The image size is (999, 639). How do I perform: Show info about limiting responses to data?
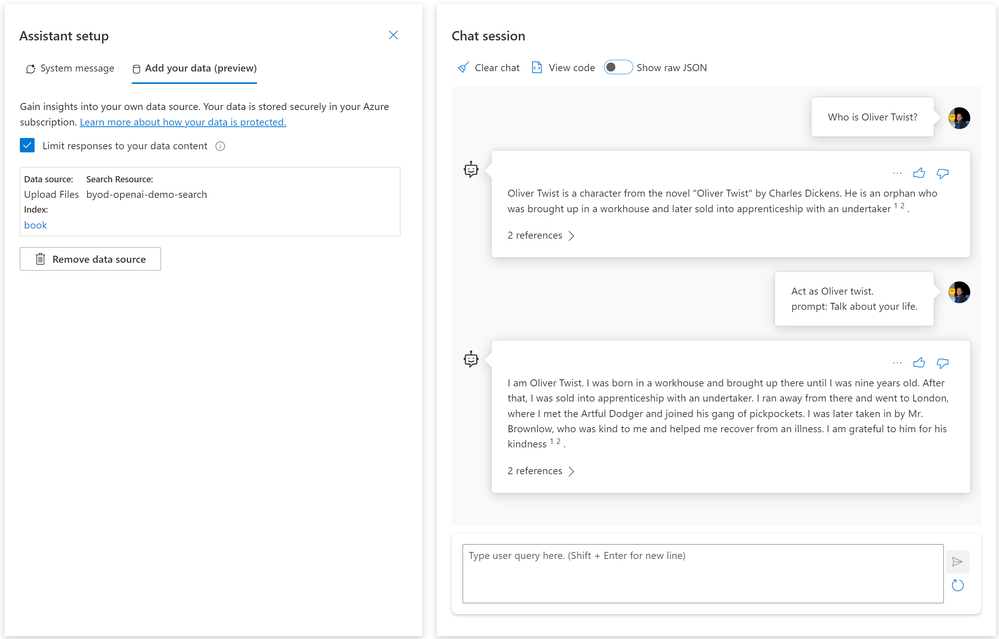(220, 146)
